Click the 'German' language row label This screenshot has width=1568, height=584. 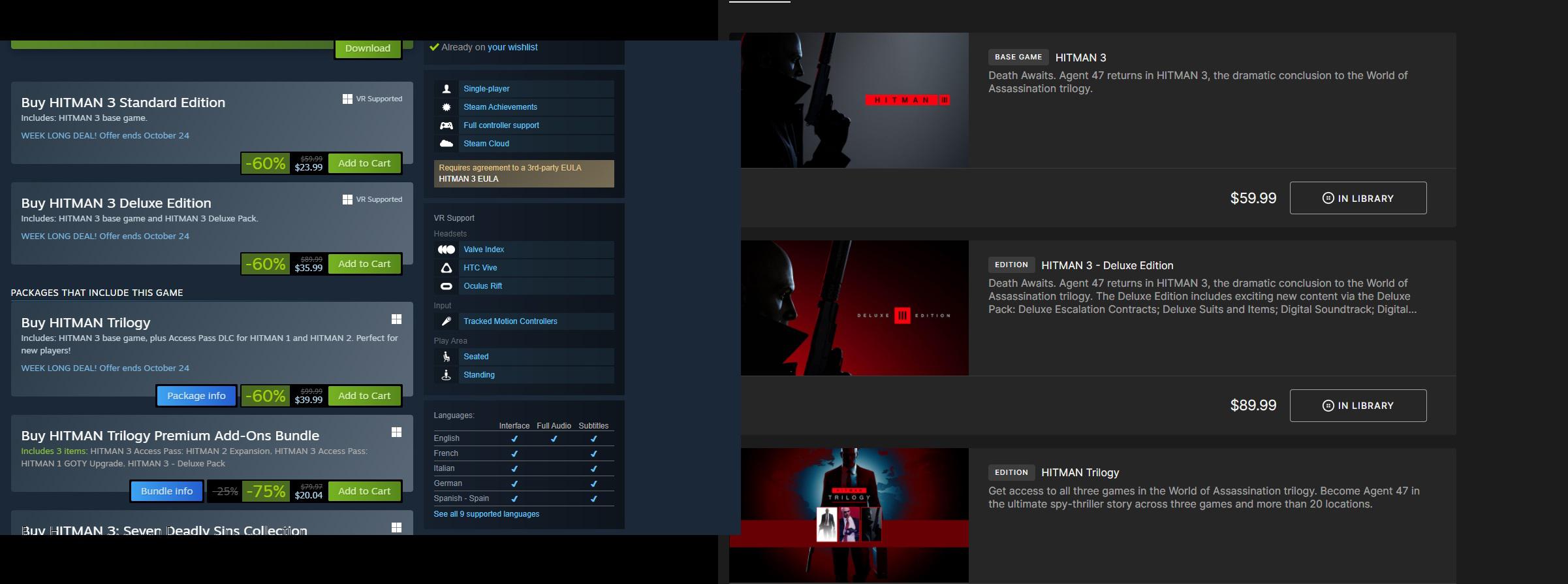(448, 483)
